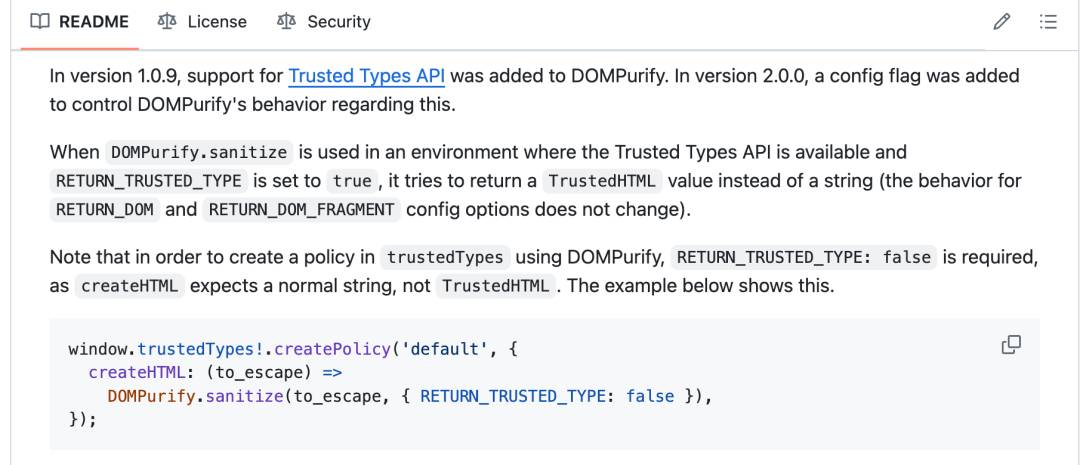The width and height of the screenshot is (1080, 465).
Task: Click the book icon beside README
Action: [x=40, y=22]
